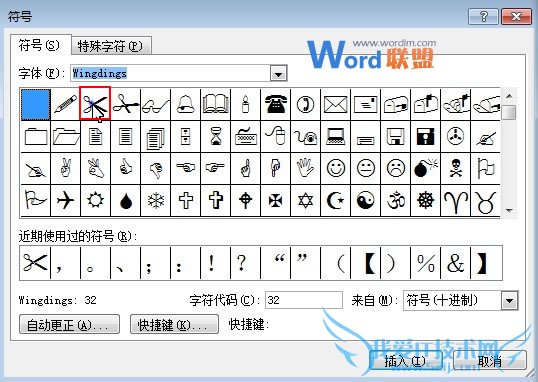Pick the yin yang symbol

[366, 200]
